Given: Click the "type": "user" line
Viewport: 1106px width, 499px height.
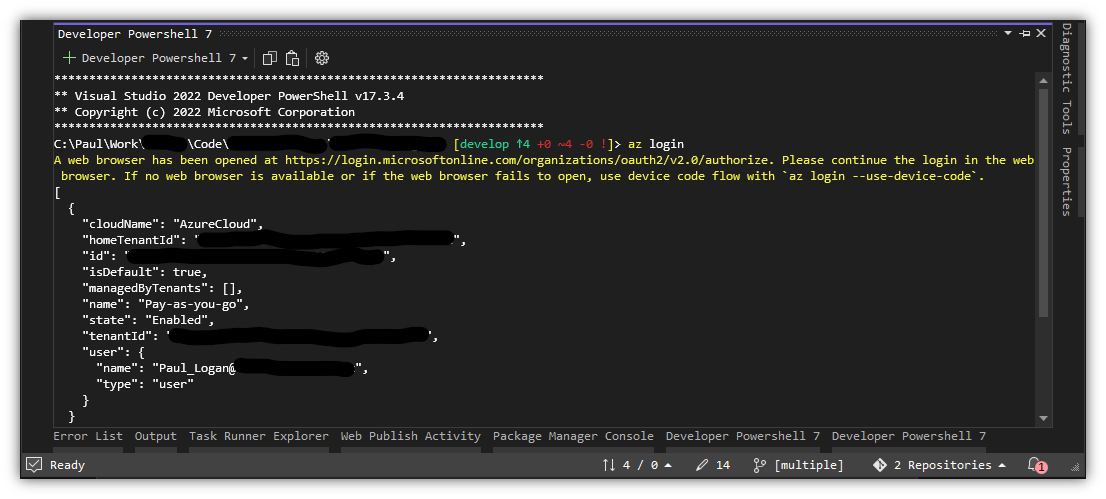Looking at the screenshot, I should point(145,384).
